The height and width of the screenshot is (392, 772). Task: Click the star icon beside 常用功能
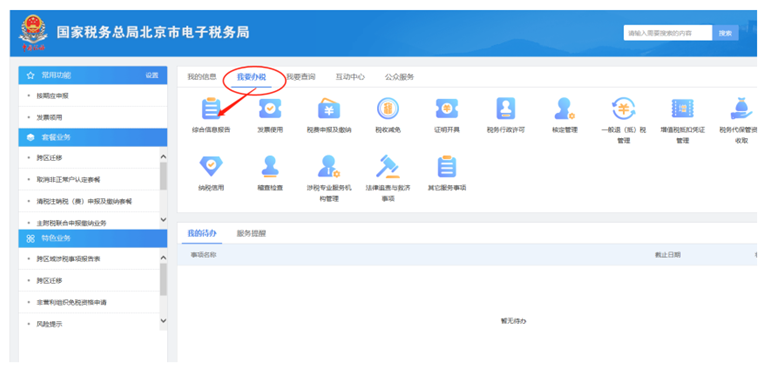(31, 75)
